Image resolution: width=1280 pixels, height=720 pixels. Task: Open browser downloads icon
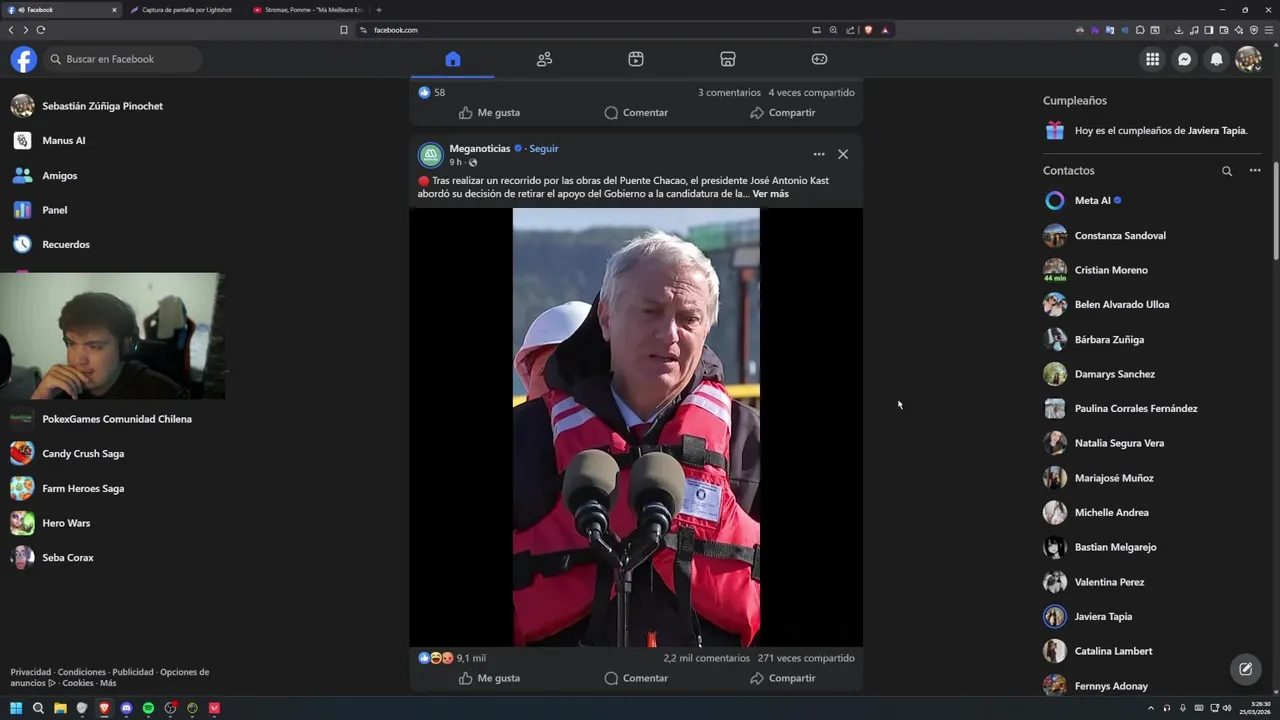click(1179, 30)
